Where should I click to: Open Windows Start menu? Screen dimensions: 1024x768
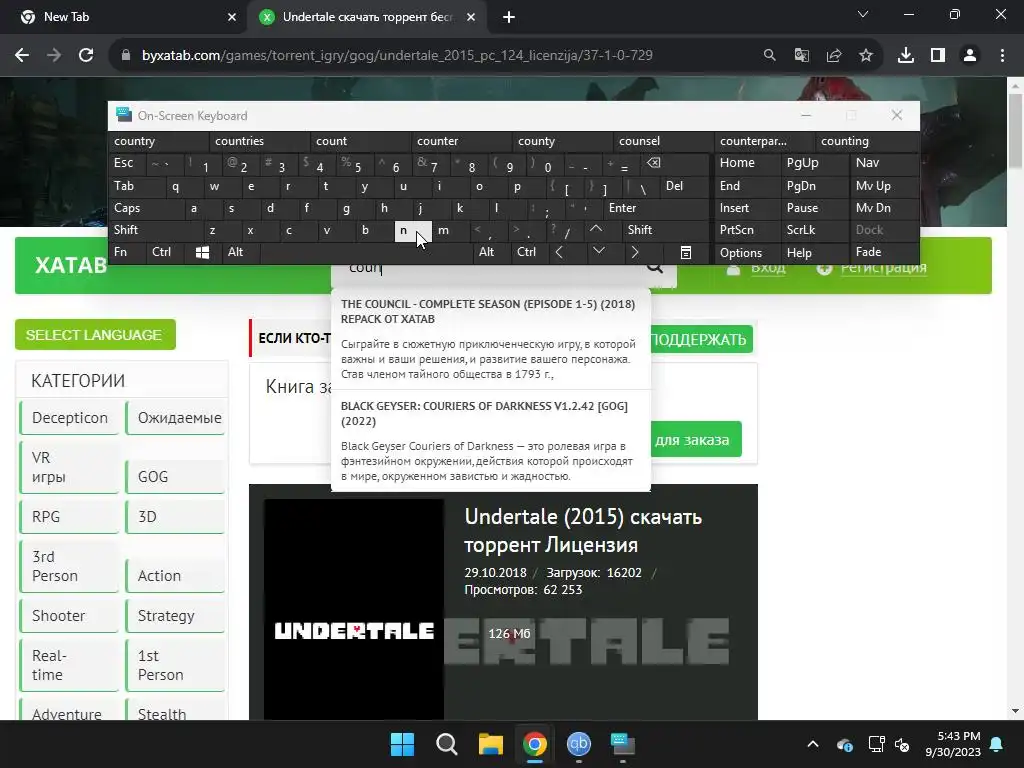tap(402, 744)
